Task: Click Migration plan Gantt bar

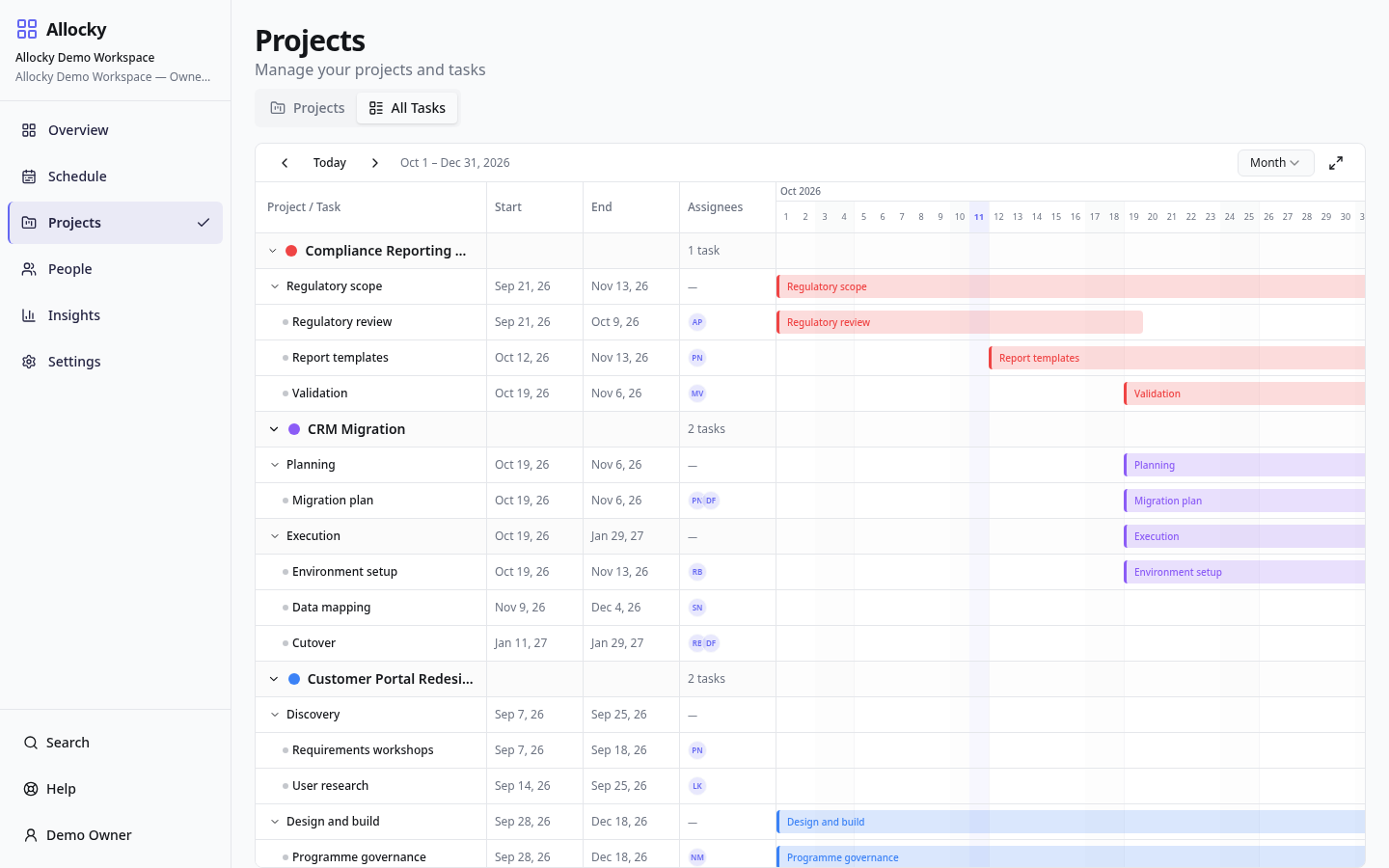Action: tap(1244, 501)
